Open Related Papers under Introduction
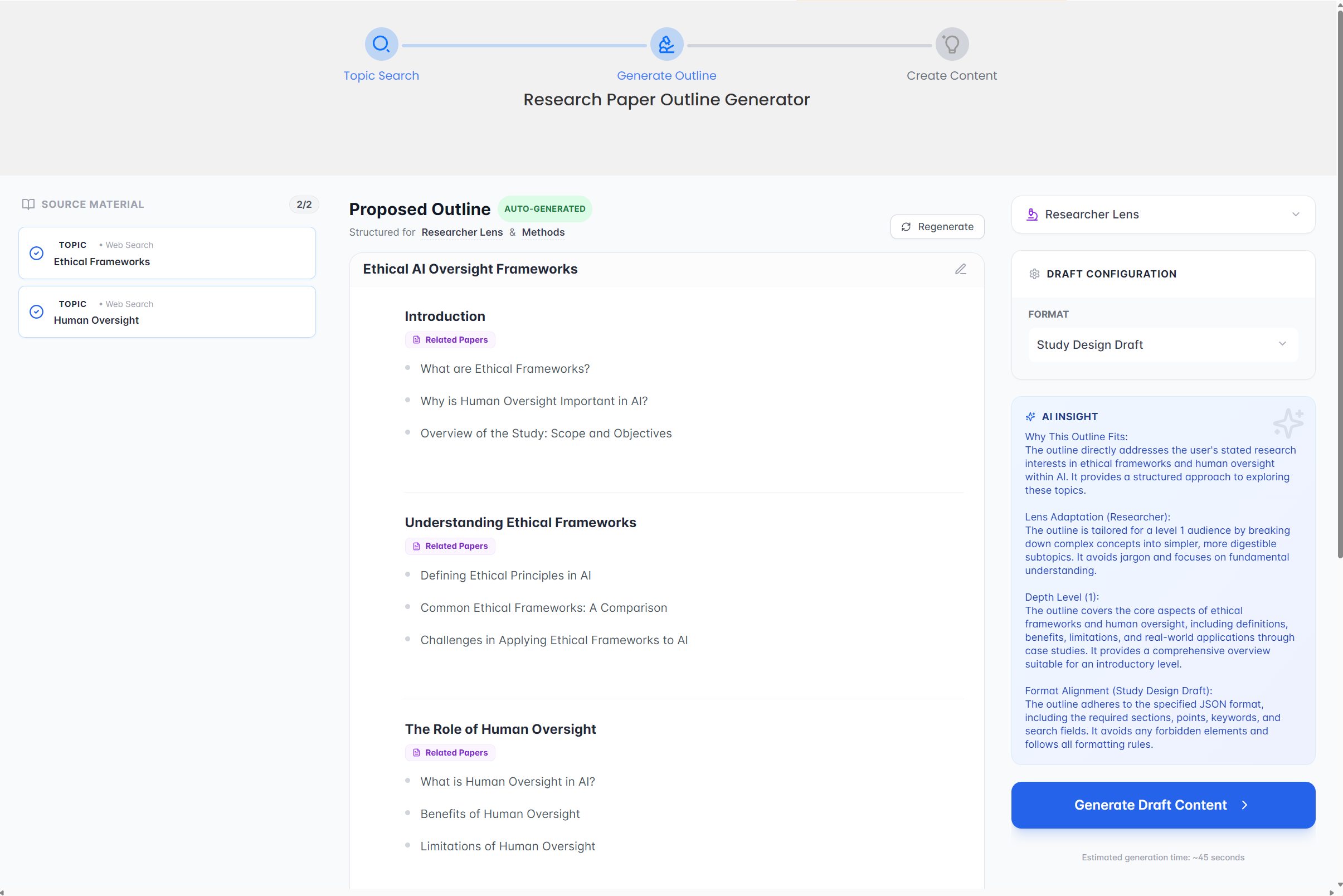 (x=450, y=340)
